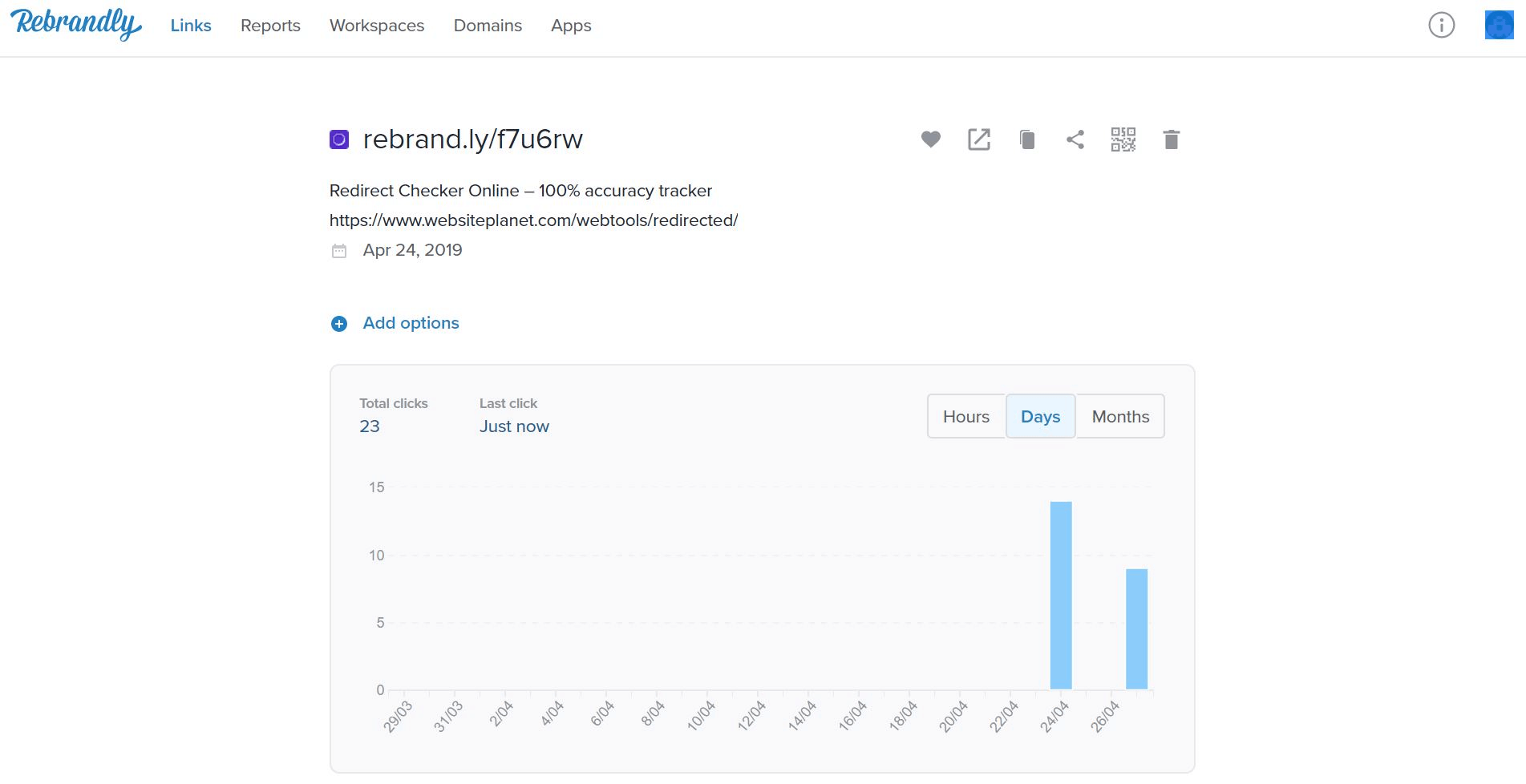Open the Apps page
The height and width of the screenshot is (784, 1526).
(571, 26)
